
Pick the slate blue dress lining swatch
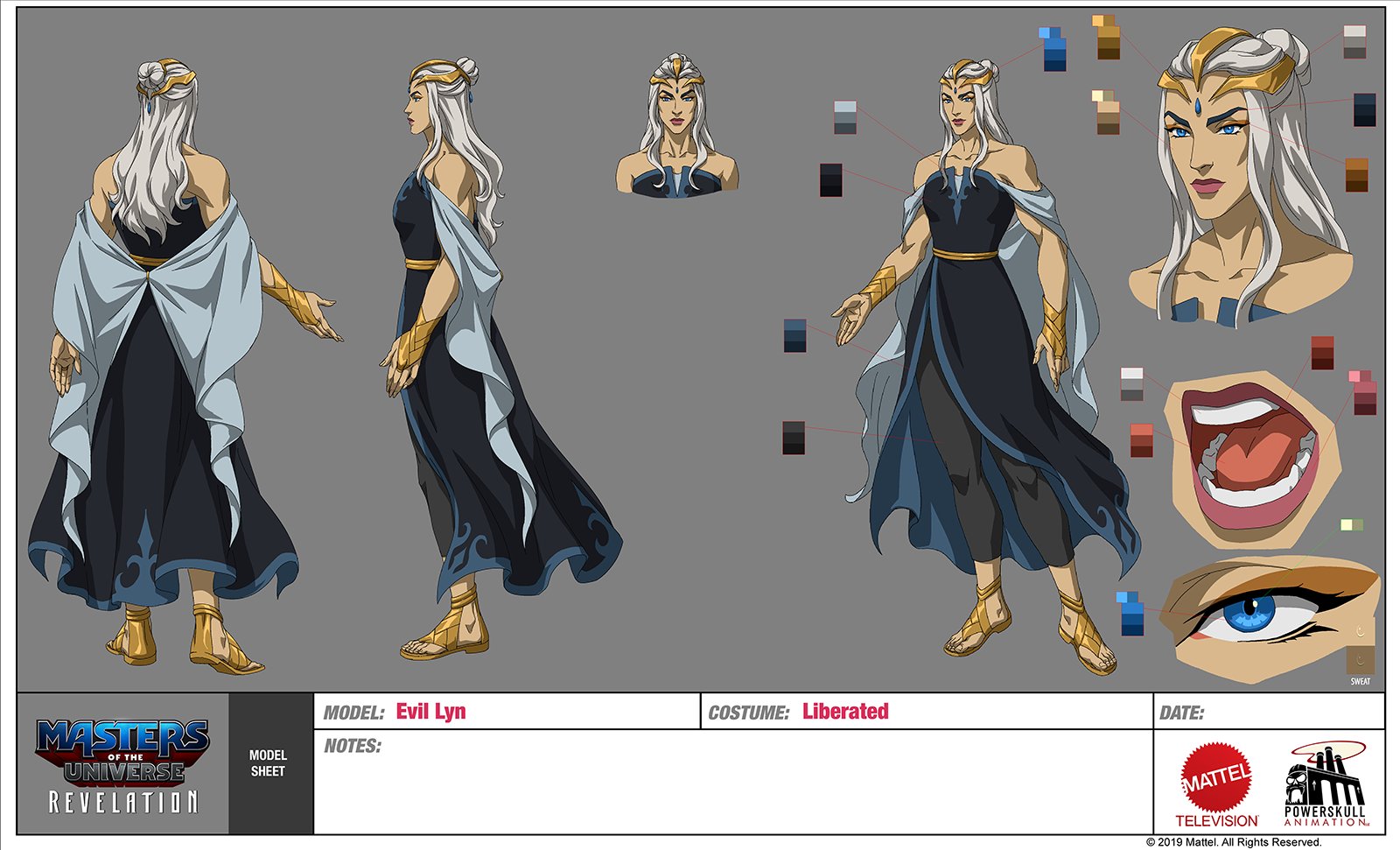794,336
